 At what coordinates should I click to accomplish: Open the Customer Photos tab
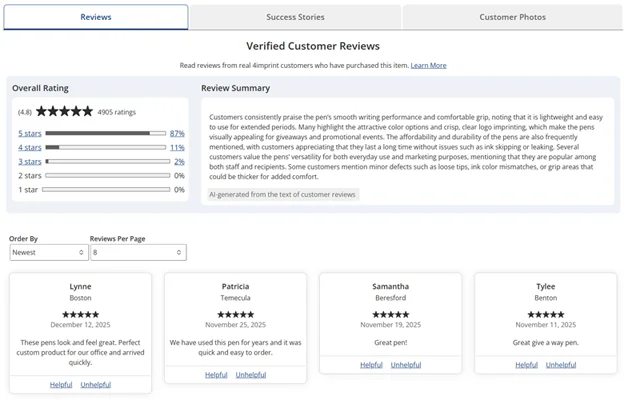click(513, 17)
